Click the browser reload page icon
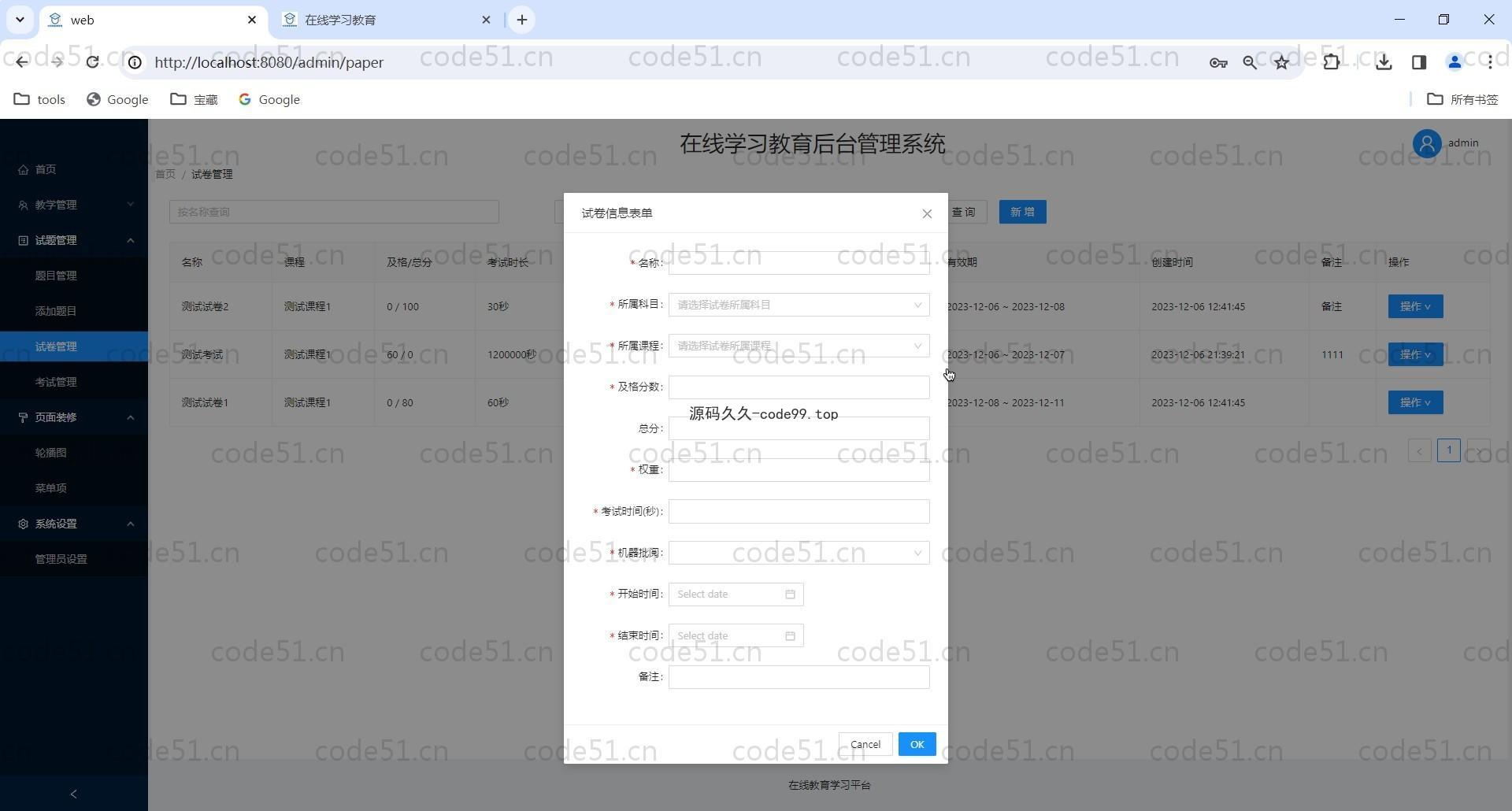The image size is (1512, 811). coord(92,62)
